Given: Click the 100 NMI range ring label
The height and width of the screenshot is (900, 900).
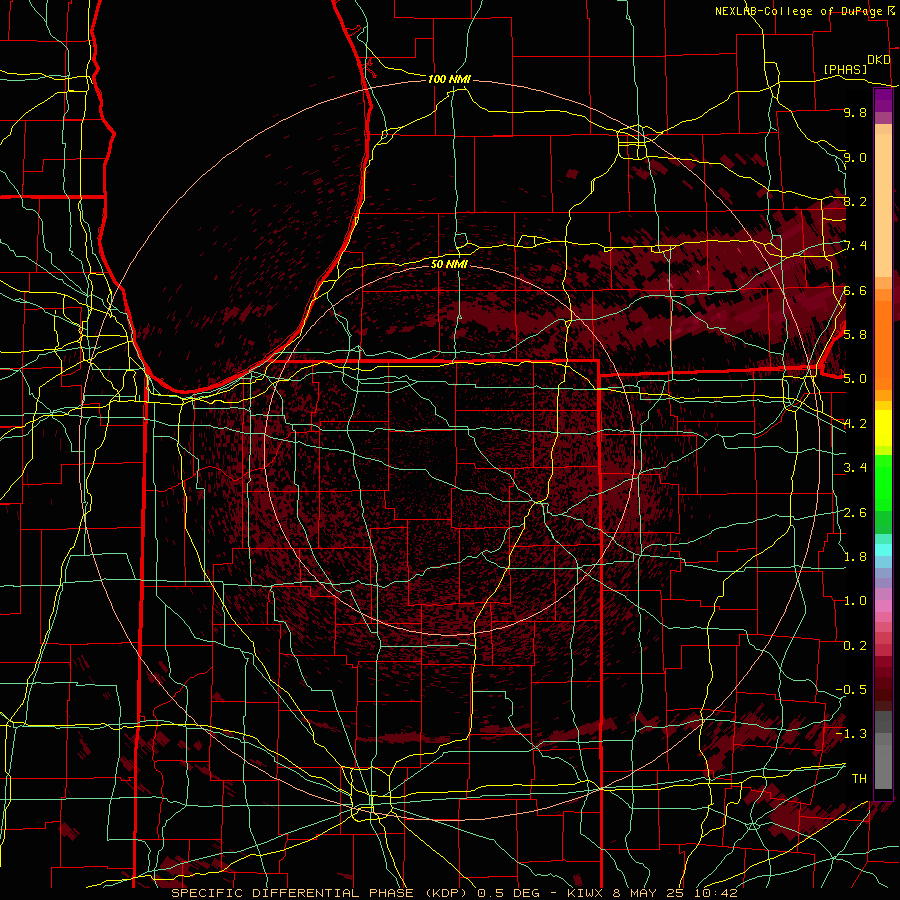Looking at the screenshot, I should (x=449, y=79).
